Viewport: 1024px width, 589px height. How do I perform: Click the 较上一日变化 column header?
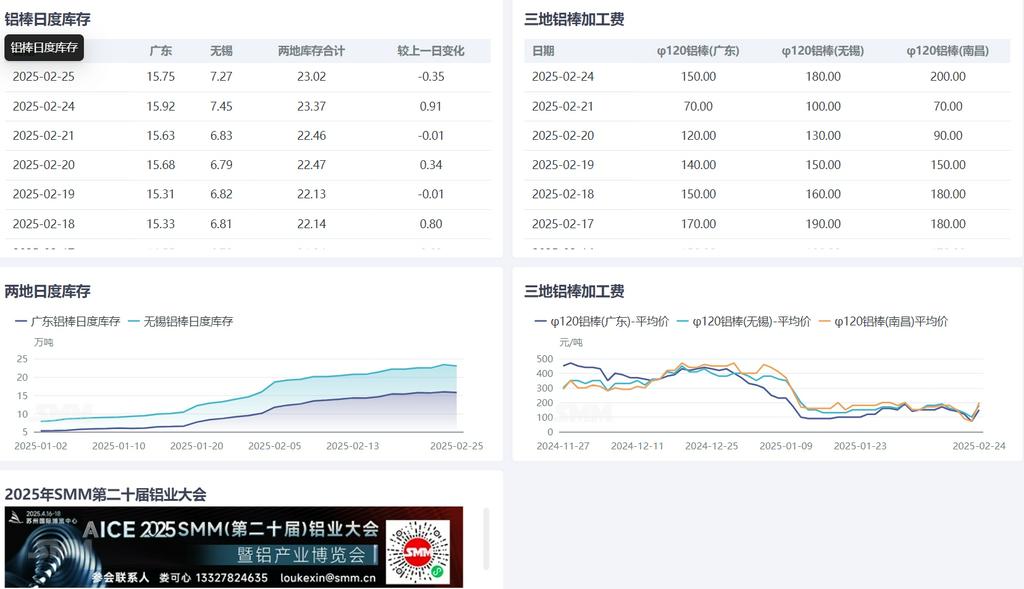point(430,51)
